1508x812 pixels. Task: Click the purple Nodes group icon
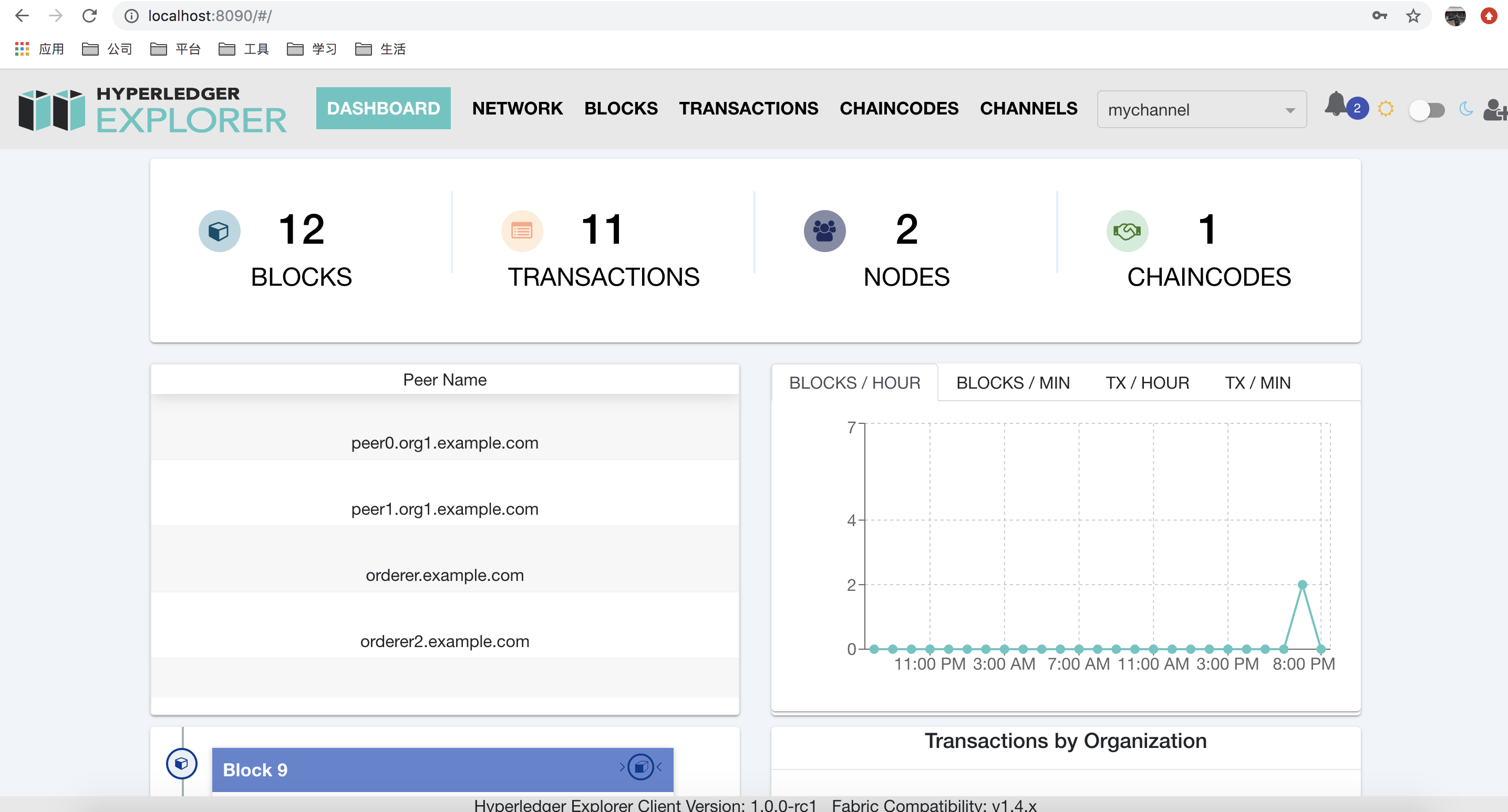point(824,231)
